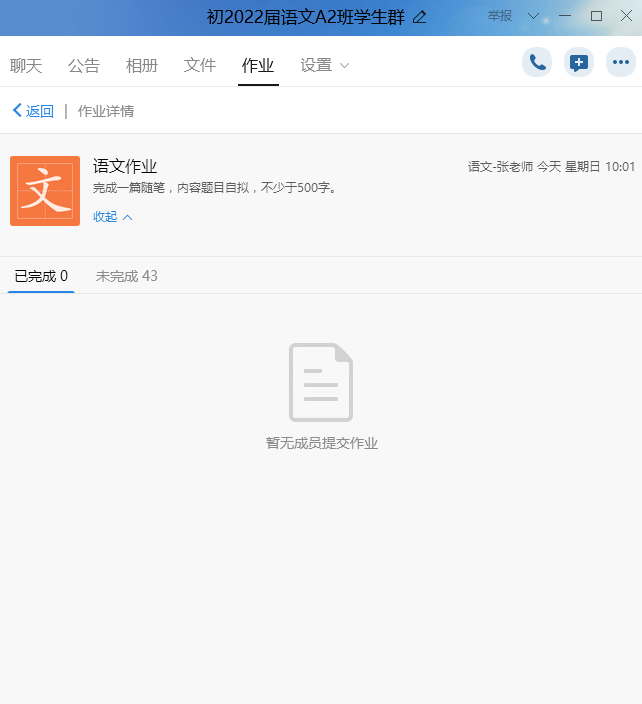Click the 举报 report link in title bar
The width and height of the screenshot is (642, 704).
pyautogui.click(x=500, y=16)
